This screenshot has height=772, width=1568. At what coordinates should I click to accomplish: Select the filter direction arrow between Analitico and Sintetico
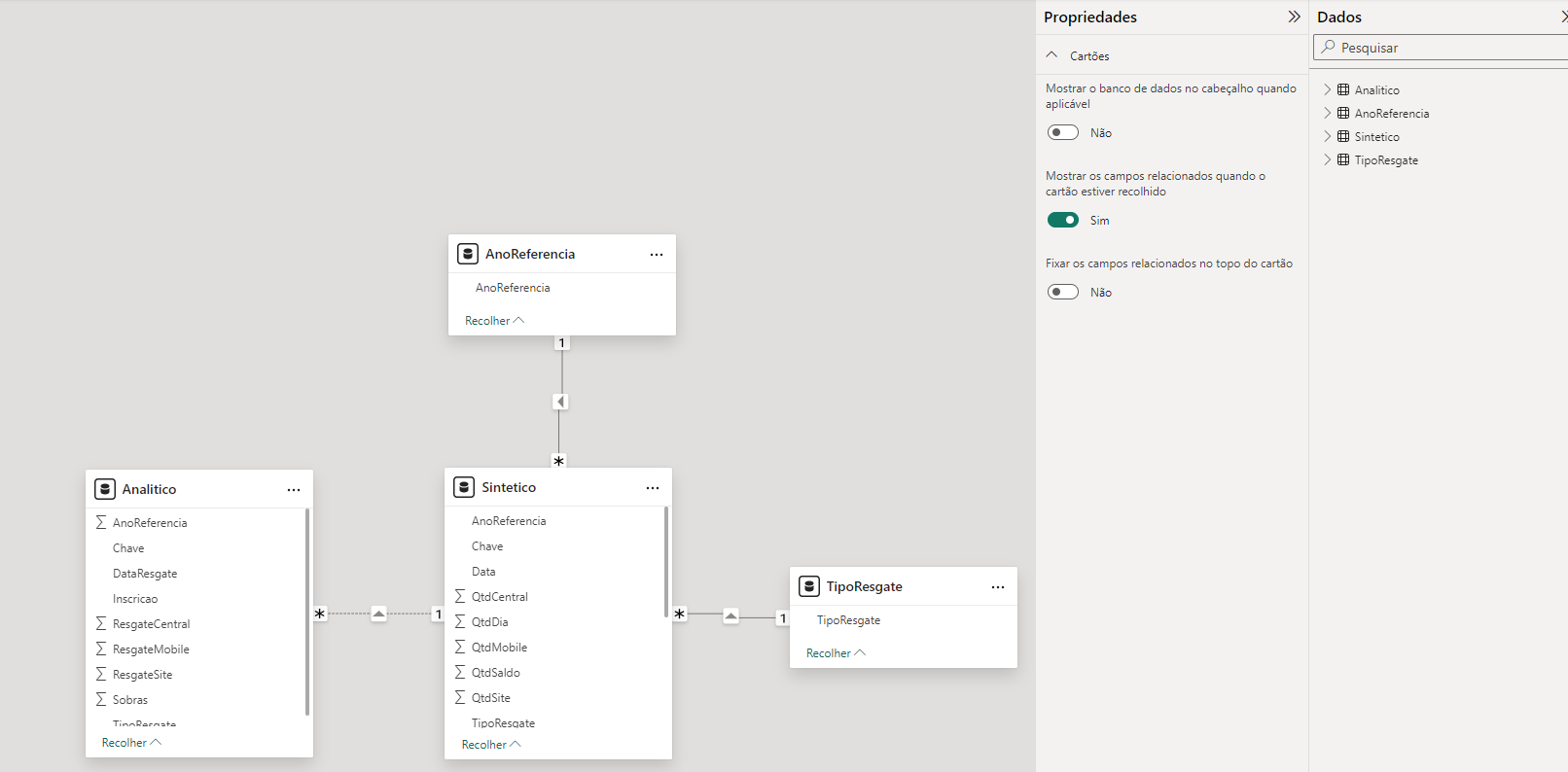379,614
